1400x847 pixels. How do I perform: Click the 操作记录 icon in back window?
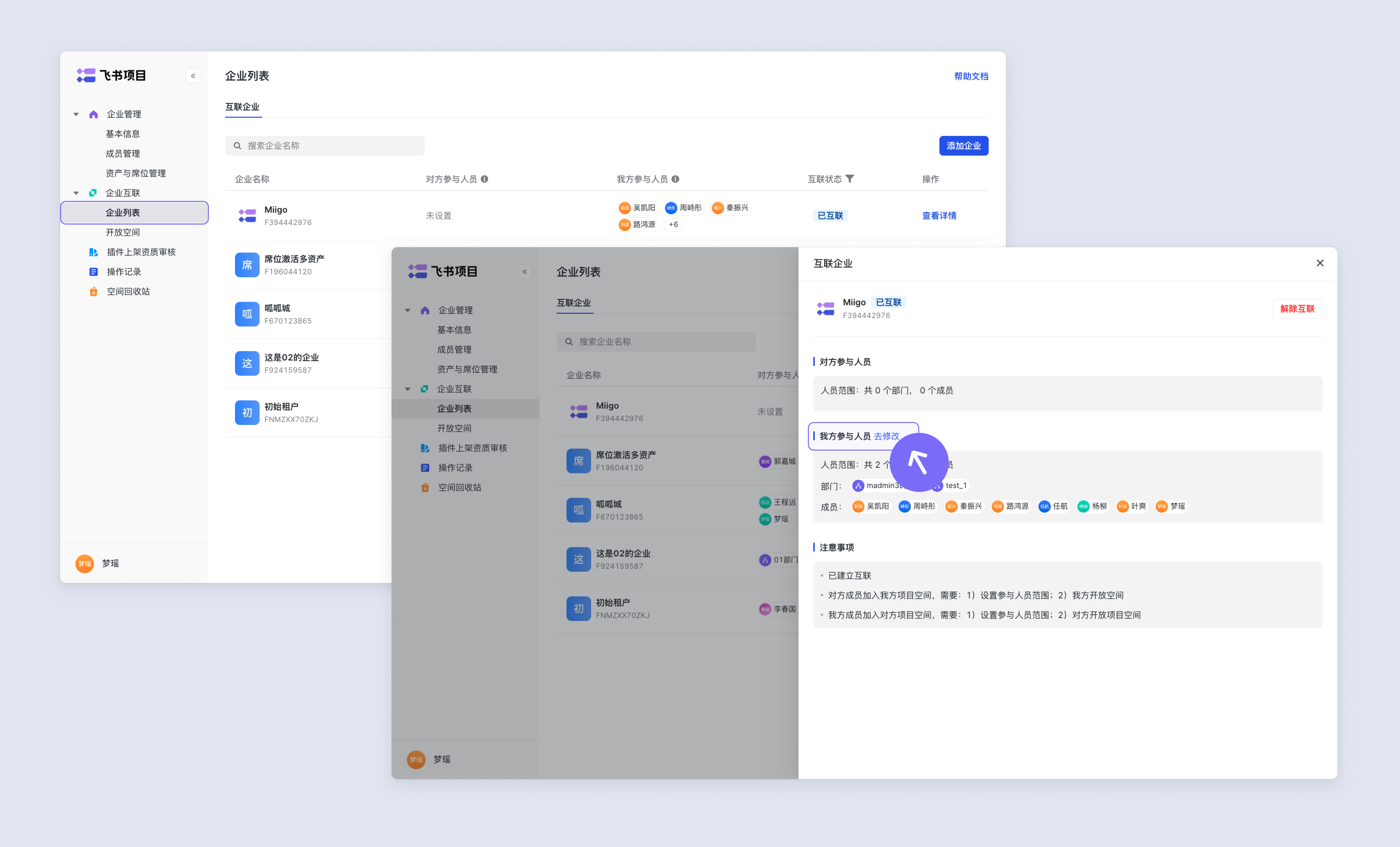[x=94, y=272]
